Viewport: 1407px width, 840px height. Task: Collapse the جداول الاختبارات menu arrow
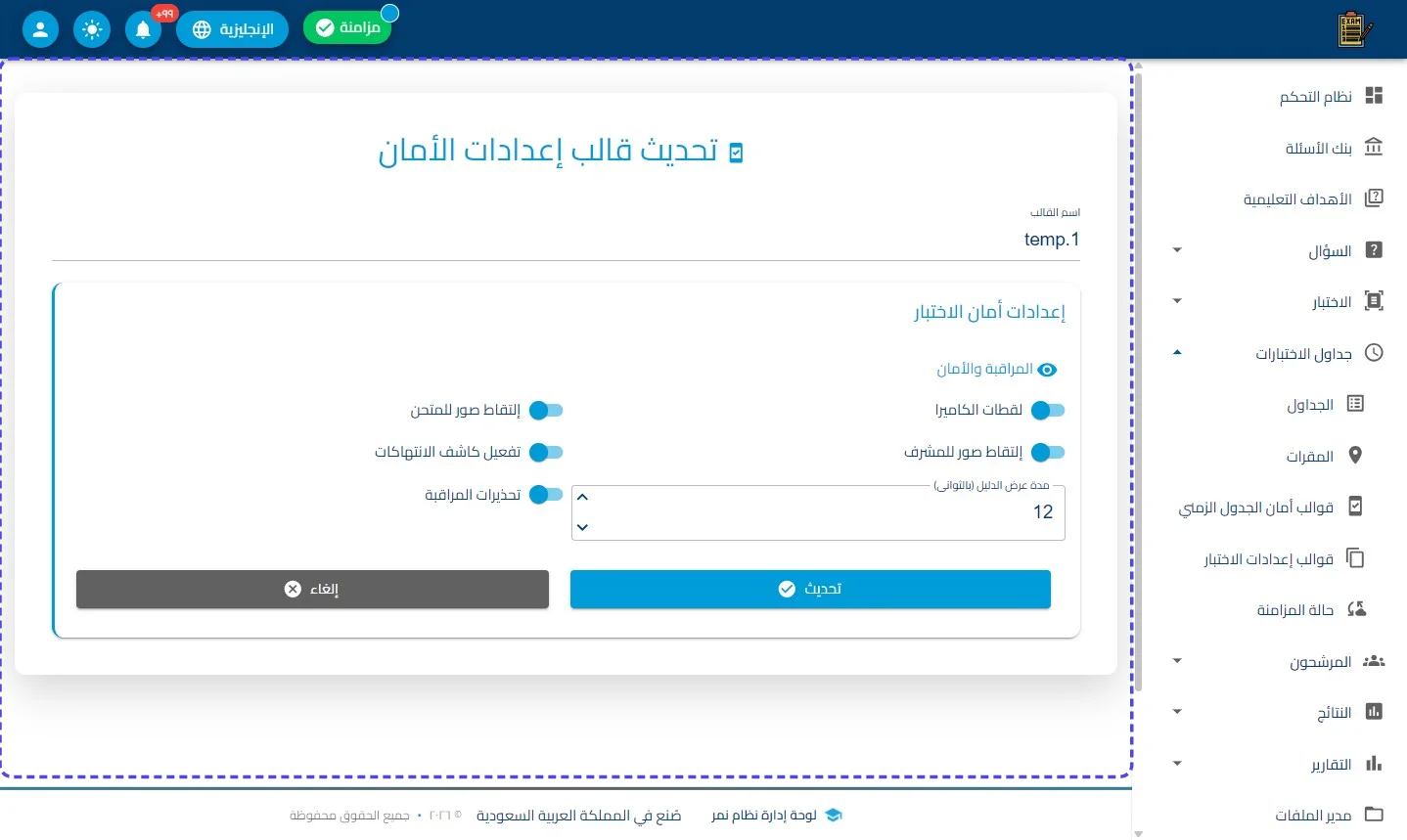tap(1177, 352)
